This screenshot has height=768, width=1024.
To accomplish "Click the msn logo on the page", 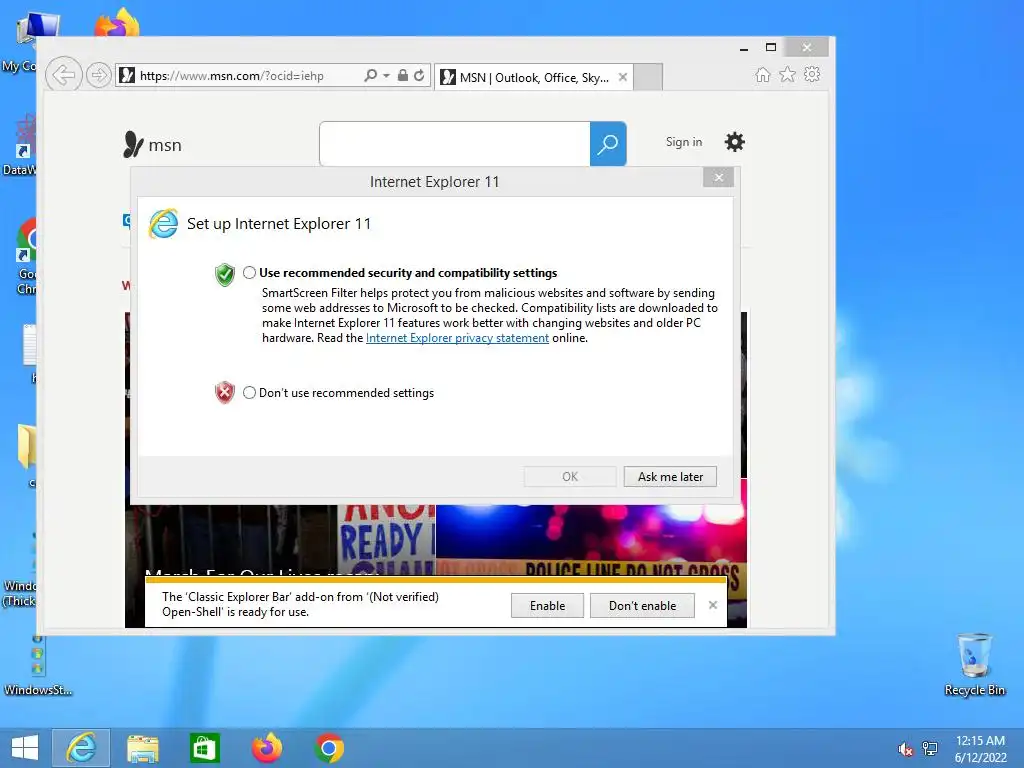I will pyautogui.click(x=153, y=144).
